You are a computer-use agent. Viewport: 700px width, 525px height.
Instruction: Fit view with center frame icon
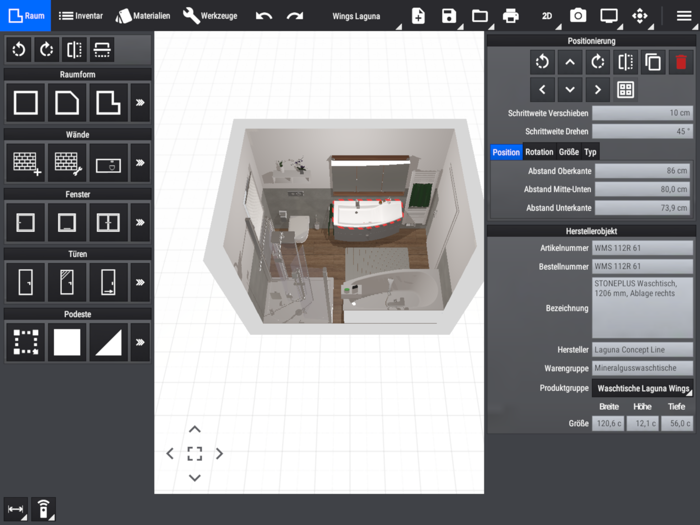click(195, 454)
